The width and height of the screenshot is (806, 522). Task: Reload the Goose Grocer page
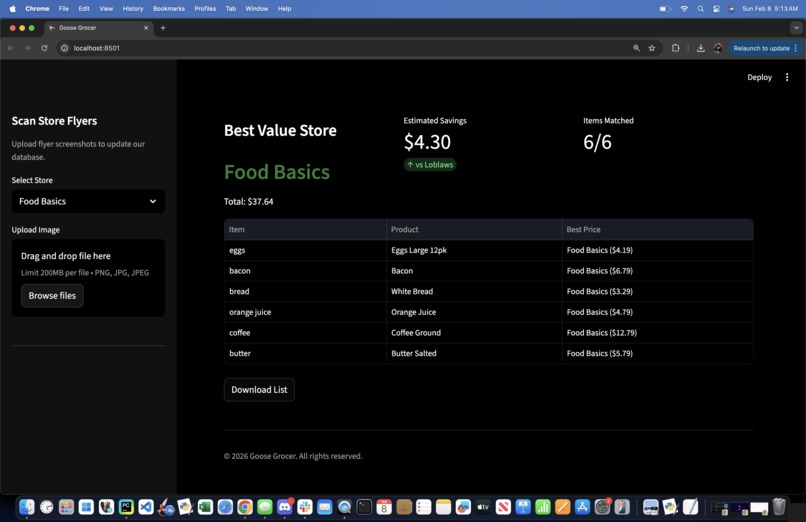coord(44,48)
